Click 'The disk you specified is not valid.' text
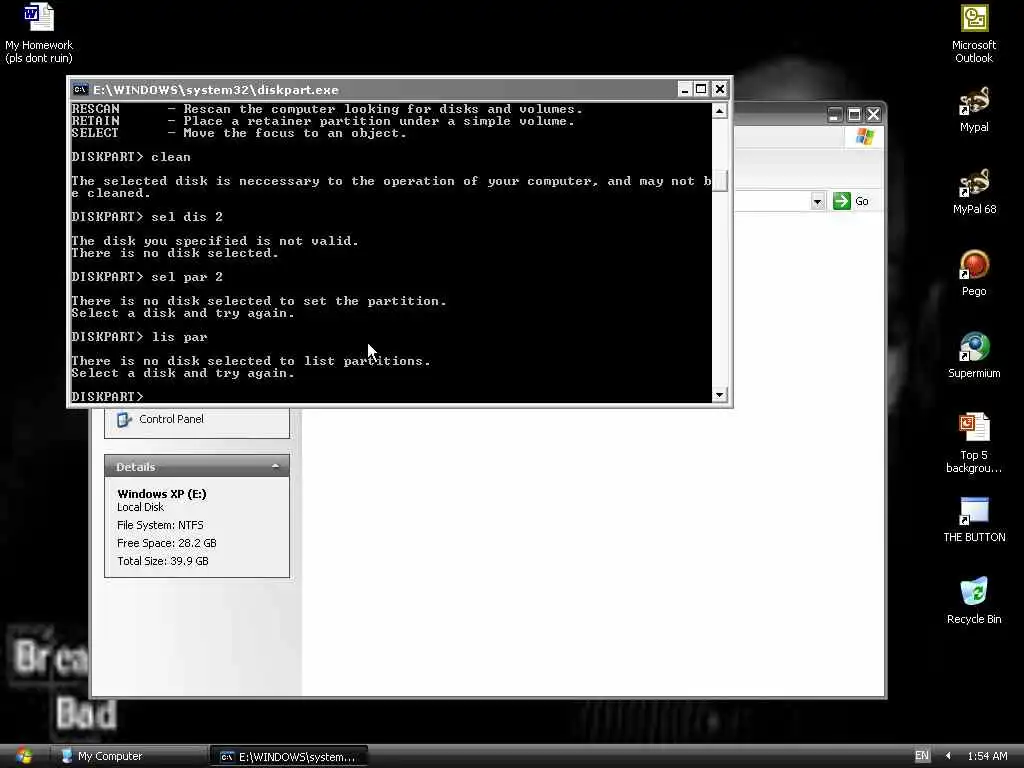 tap(215, 241)
